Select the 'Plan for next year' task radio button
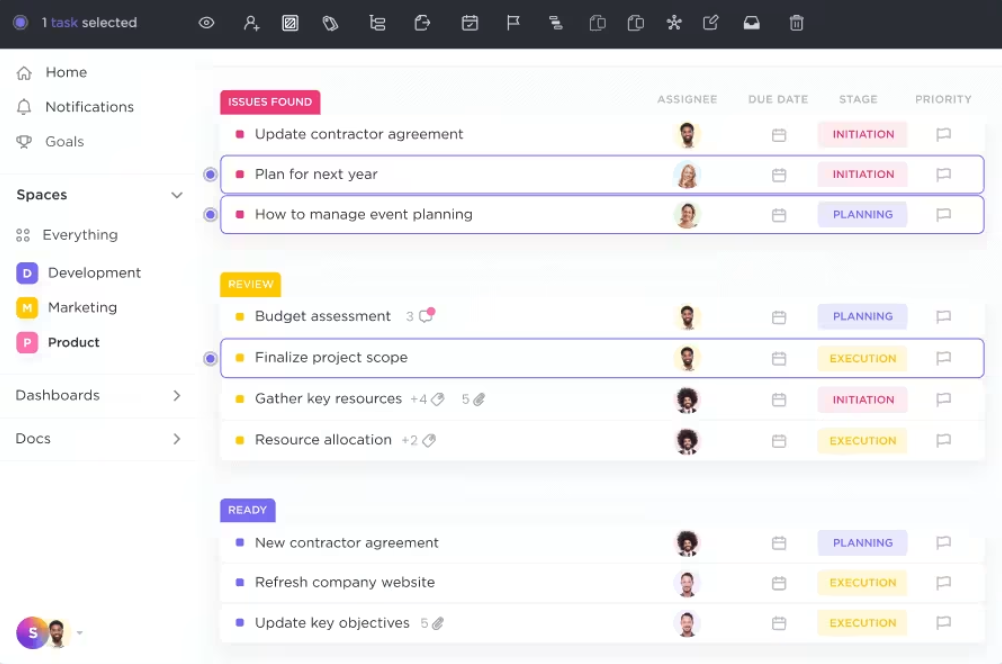Image resolution: width=1002 pixels, height=664 pixels. coord(210,174)
